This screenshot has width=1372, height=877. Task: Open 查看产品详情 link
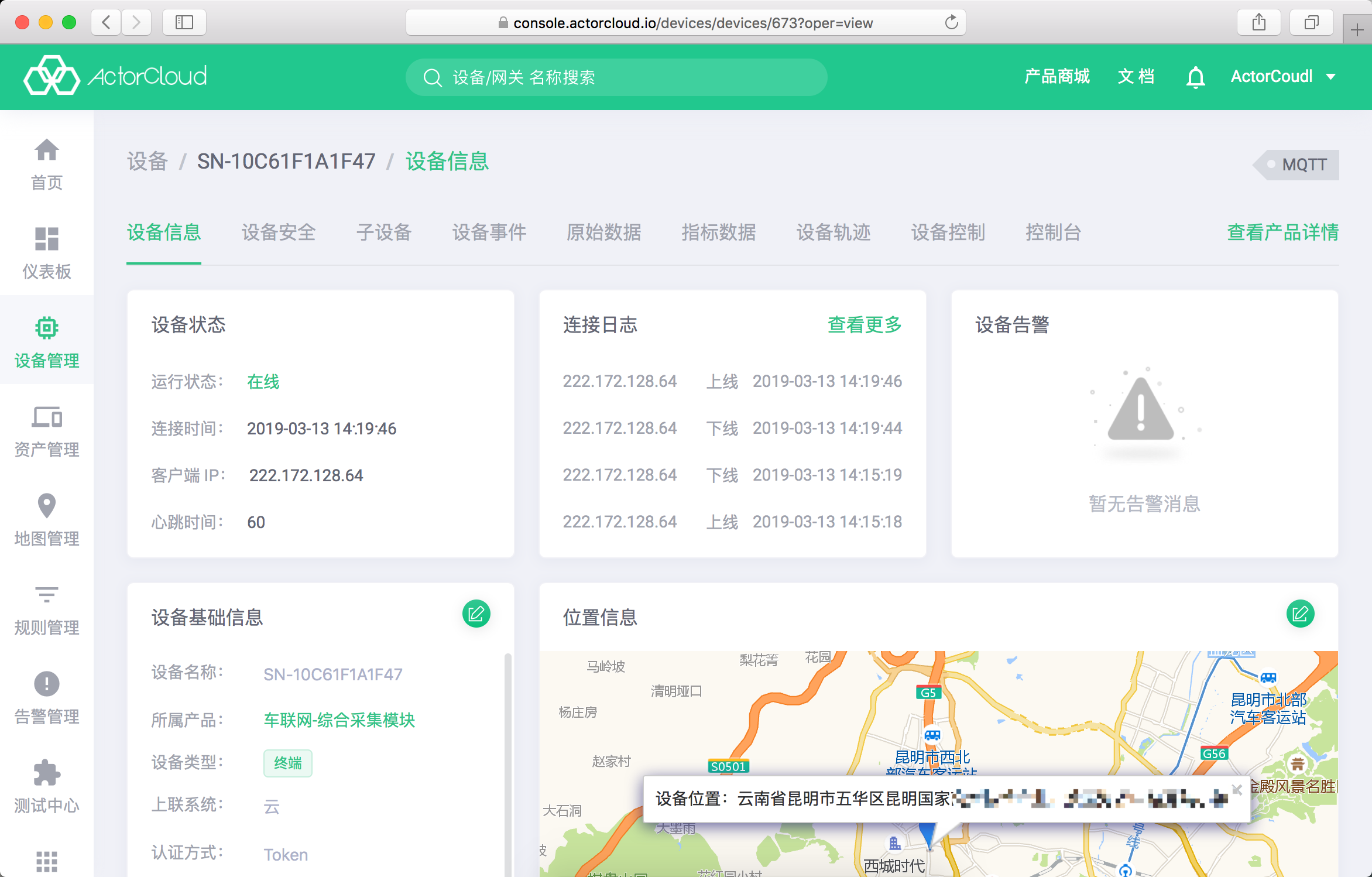pyautogui.click(x=1283, y=232)
